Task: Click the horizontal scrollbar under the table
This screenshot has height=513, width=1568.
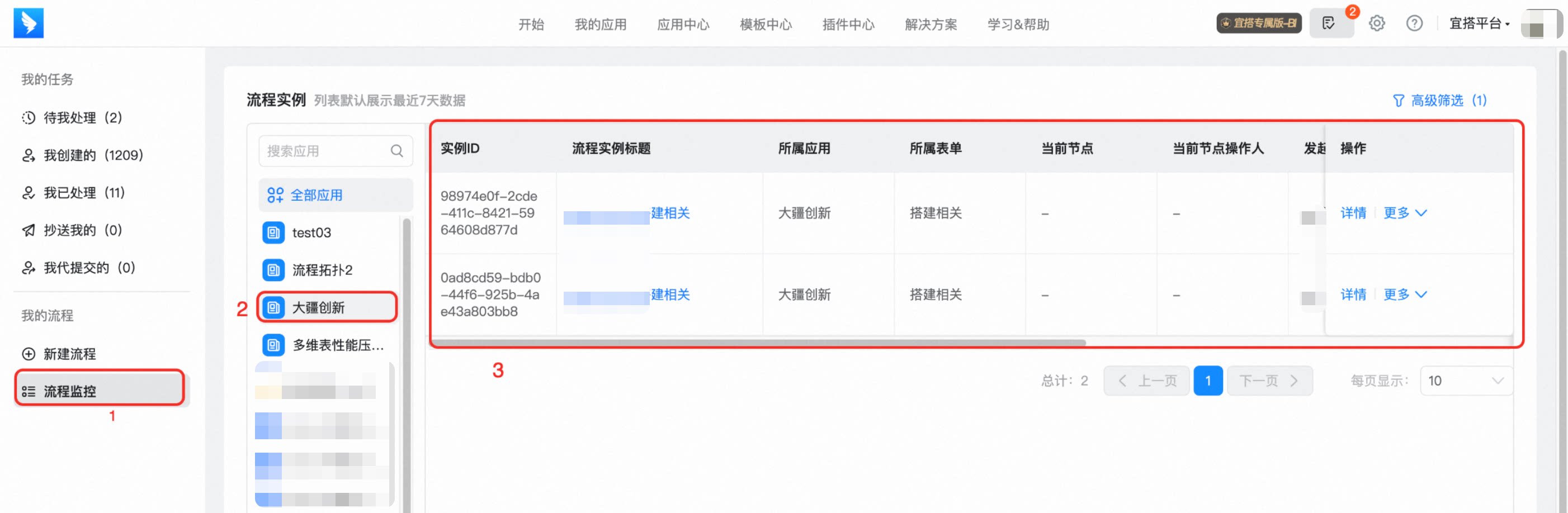Action: [758, 343]
